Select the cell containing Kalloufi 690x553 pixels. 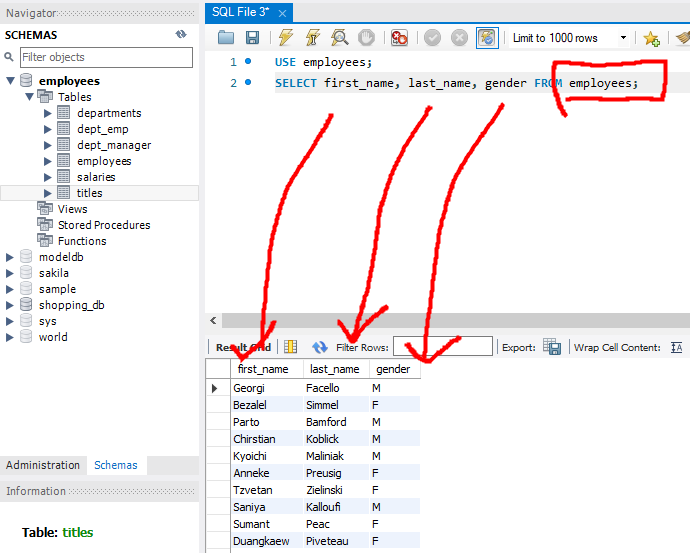336,507
